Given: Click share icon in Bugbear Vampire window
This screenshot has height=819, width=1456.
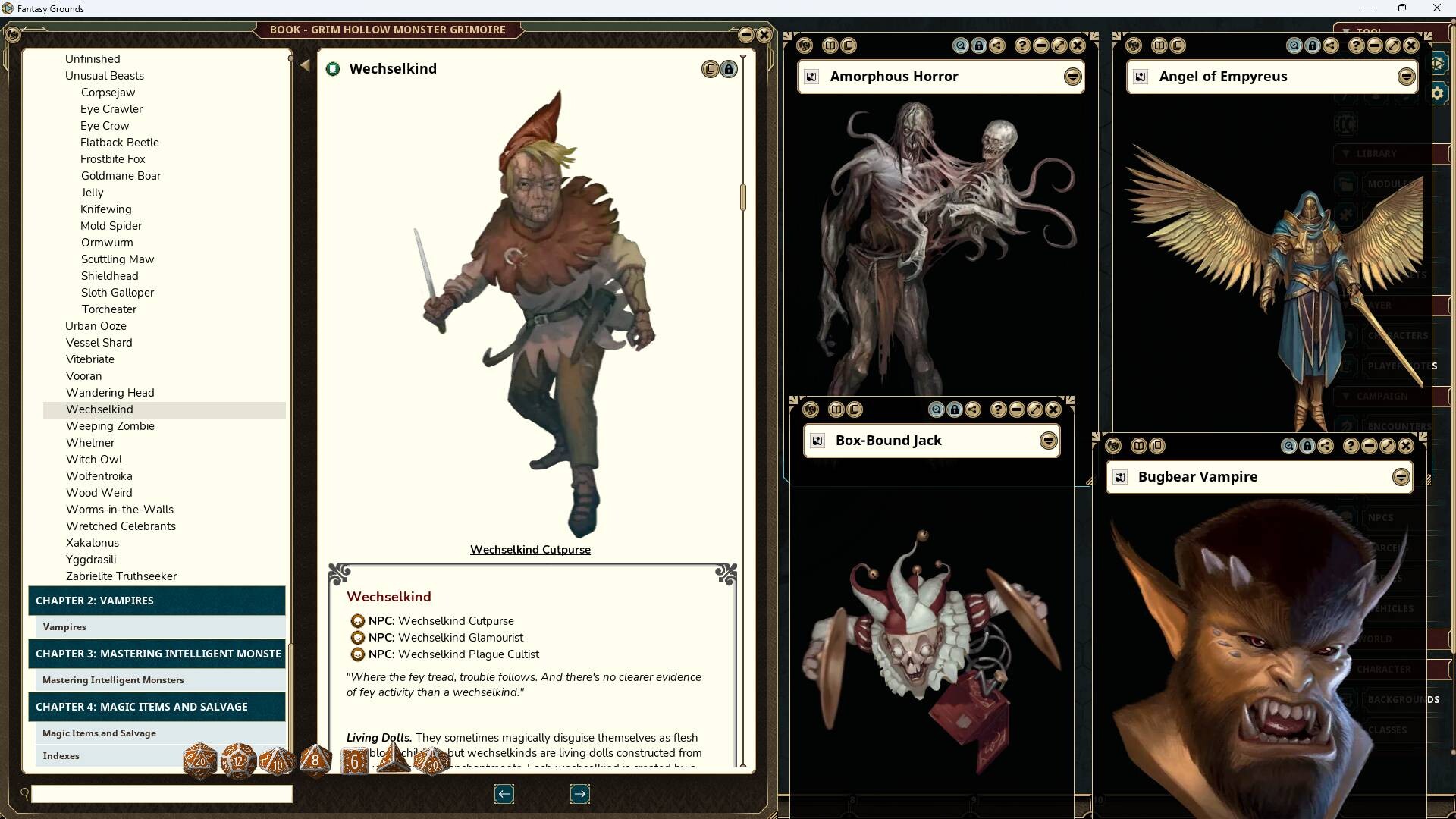Looking at the screenshot, I should [x=1326, y=446].
